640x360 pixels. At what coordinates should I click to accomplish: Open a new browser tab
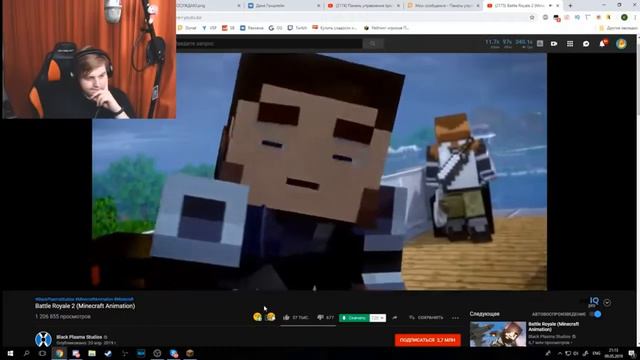point(570,6)
